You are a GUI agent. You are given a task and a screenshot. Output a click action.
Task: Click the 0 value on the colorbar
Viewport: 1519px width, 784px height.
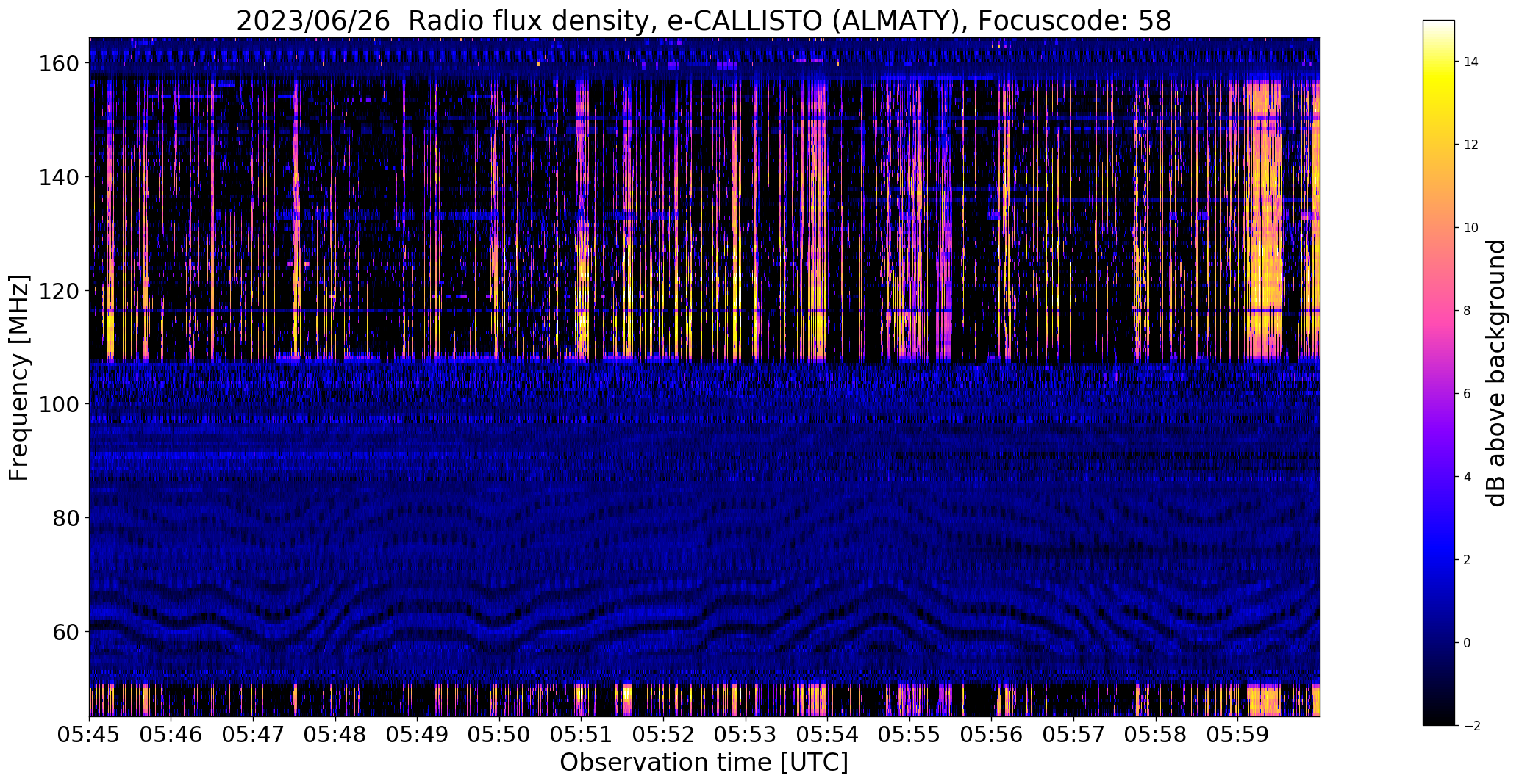(x=1468, y=643)
